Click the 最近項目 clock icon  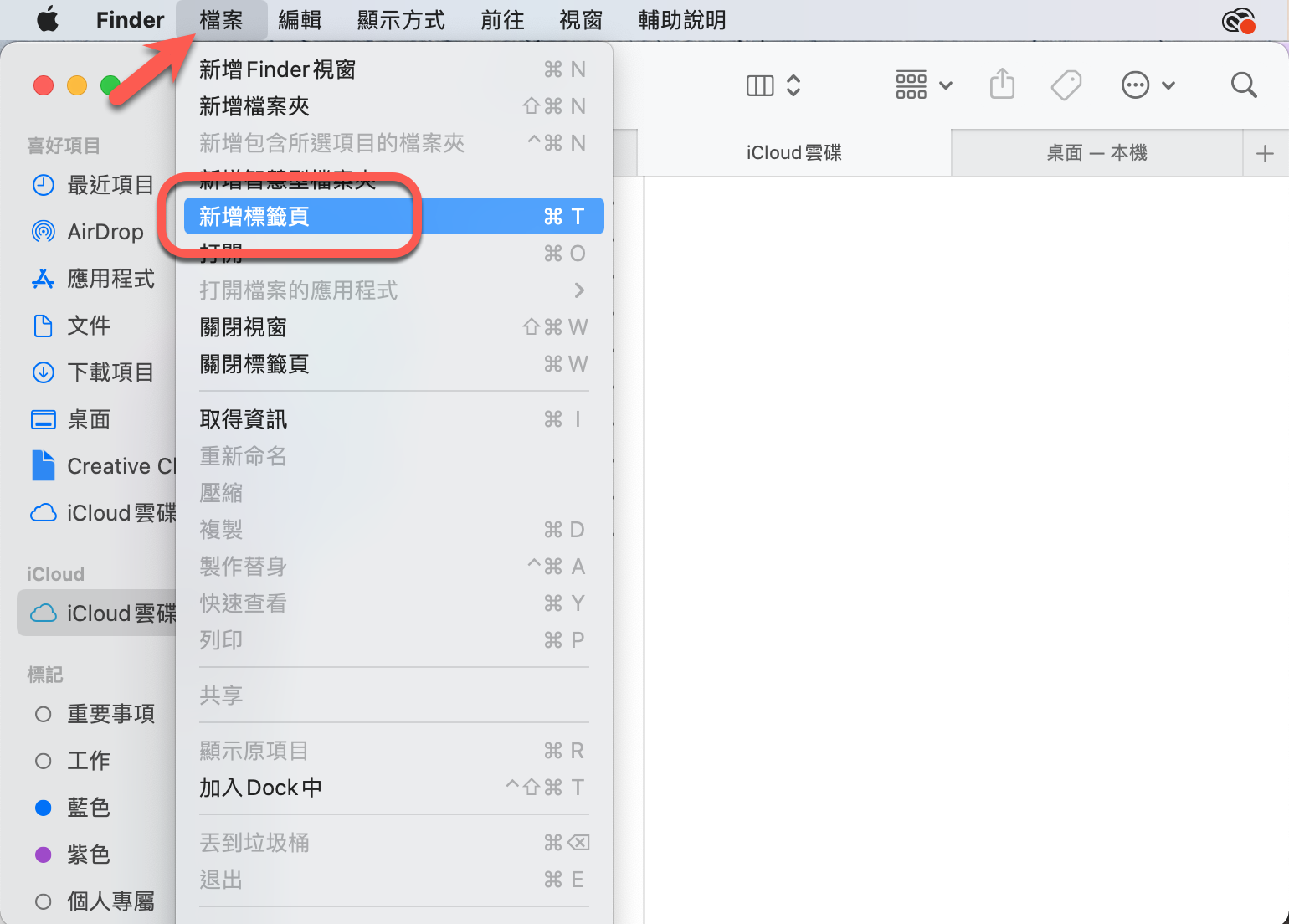click(43, 185)
